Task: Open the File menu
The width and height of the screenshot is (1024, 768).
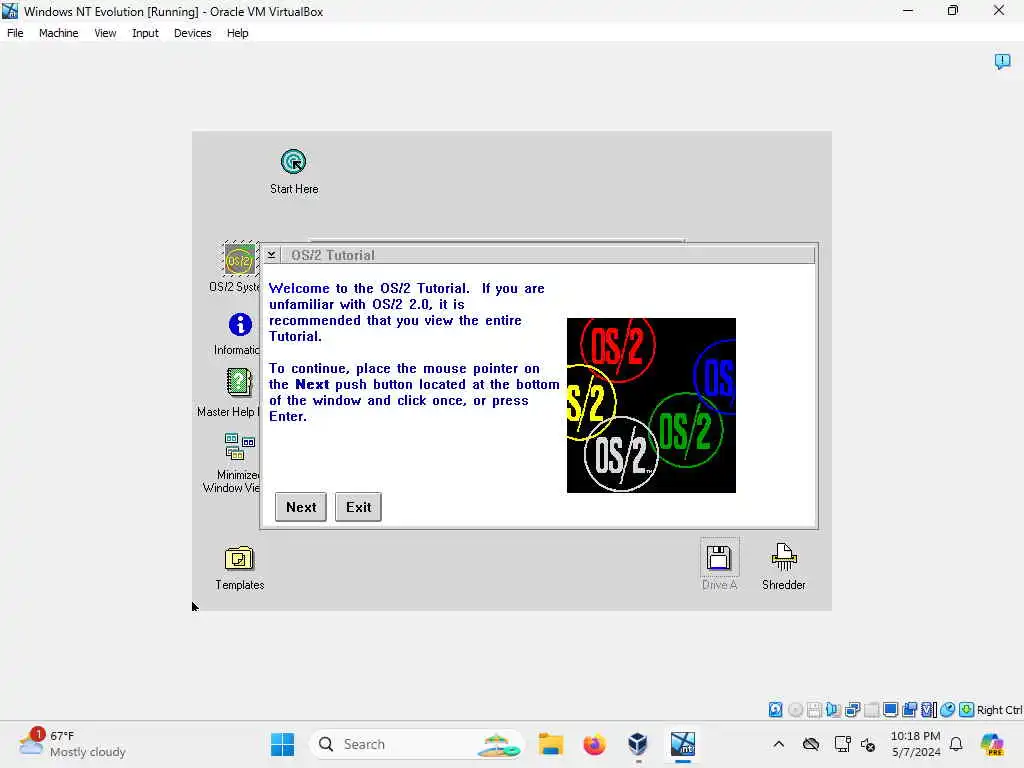Action: 15,33
